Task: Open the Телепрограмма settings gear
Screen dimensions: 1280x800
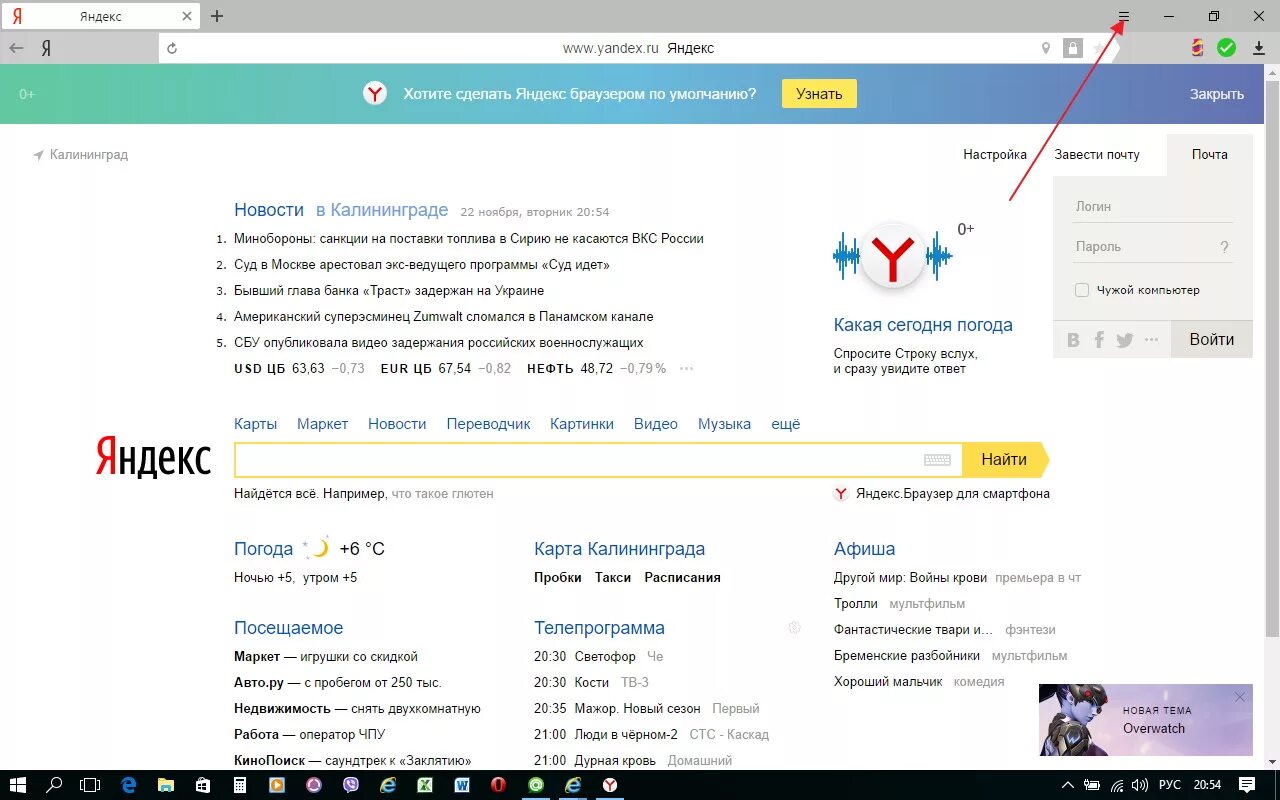Action: tap(794, 628)
